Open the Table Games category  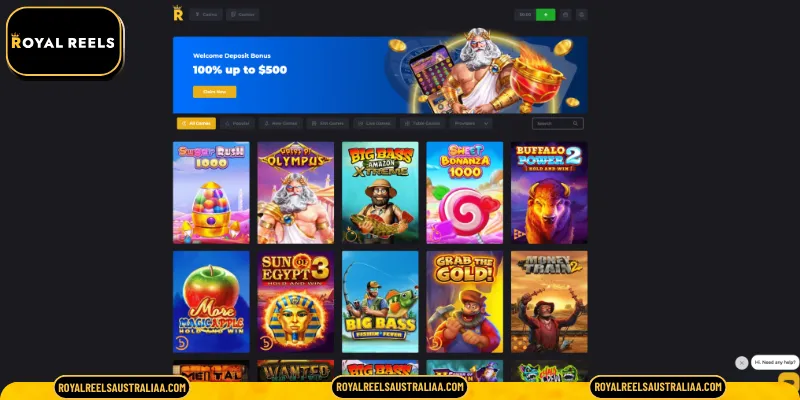[422, 123]
